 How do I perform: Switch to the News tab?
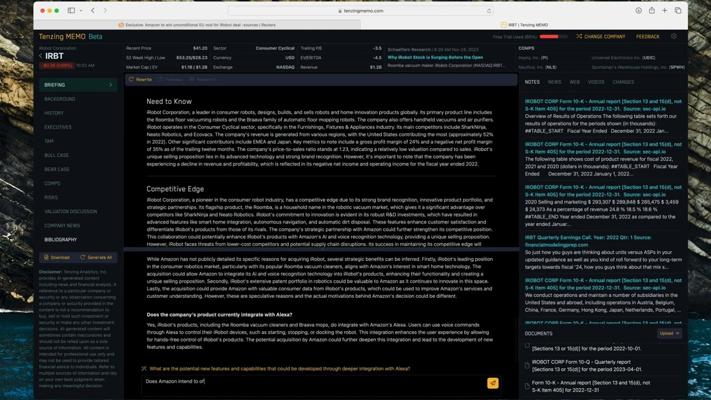point(554,82)
